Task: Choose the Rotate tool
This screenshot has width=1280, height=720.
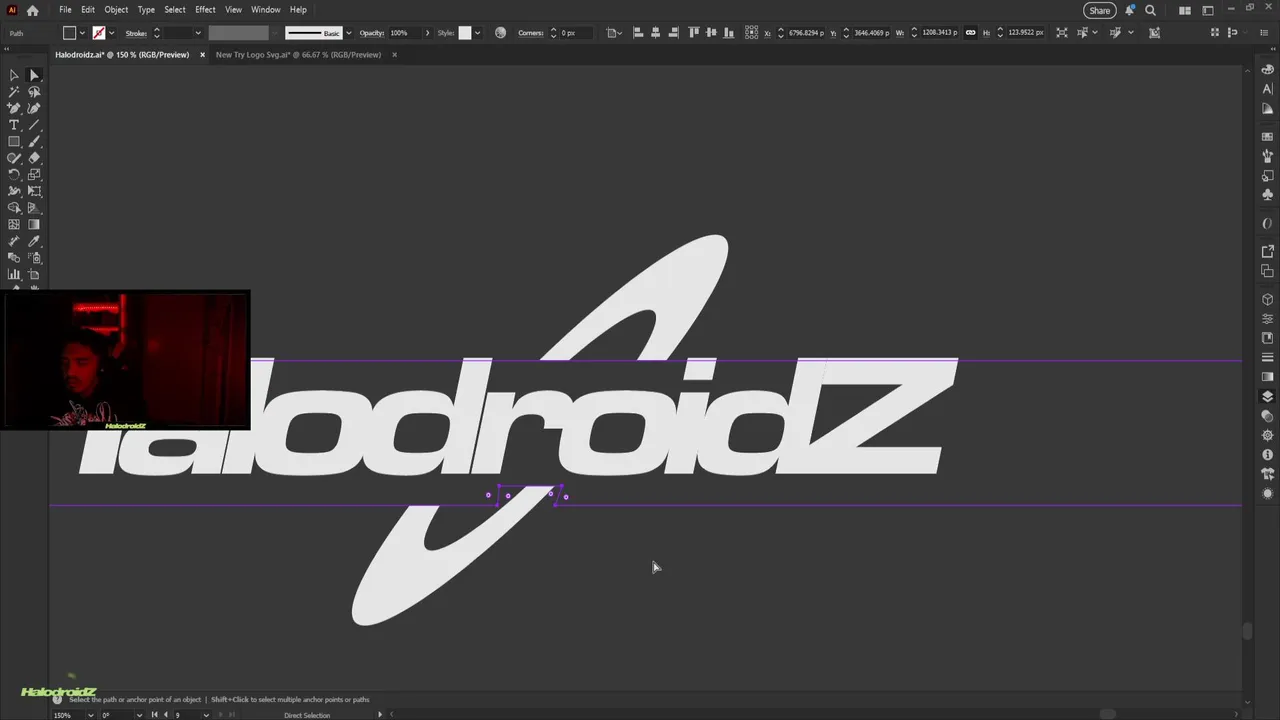Action: point(14,174)
